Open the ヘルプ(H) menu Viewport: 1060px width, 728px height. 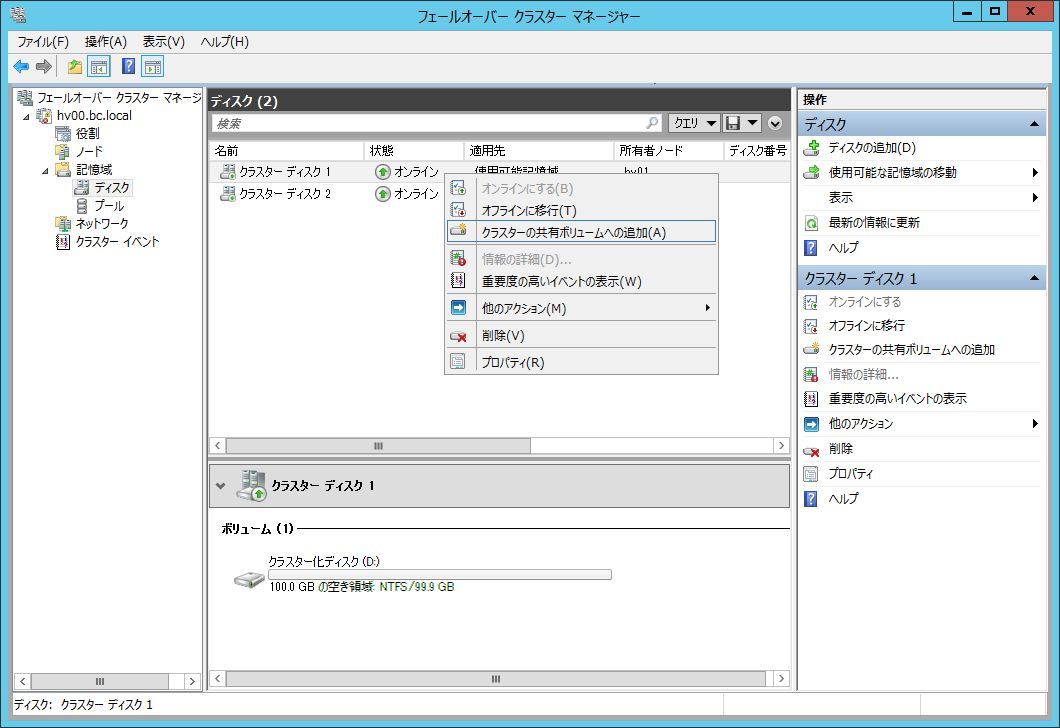[224, 42]
